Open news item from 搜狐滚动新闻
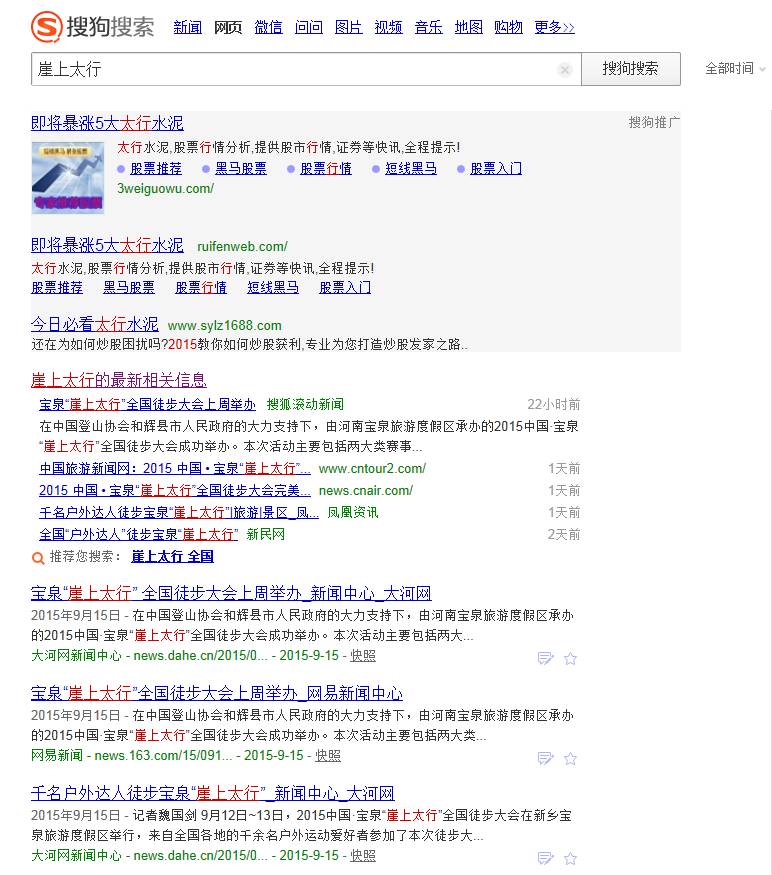The width and height of the screenshot is (772, 875). 147,405
